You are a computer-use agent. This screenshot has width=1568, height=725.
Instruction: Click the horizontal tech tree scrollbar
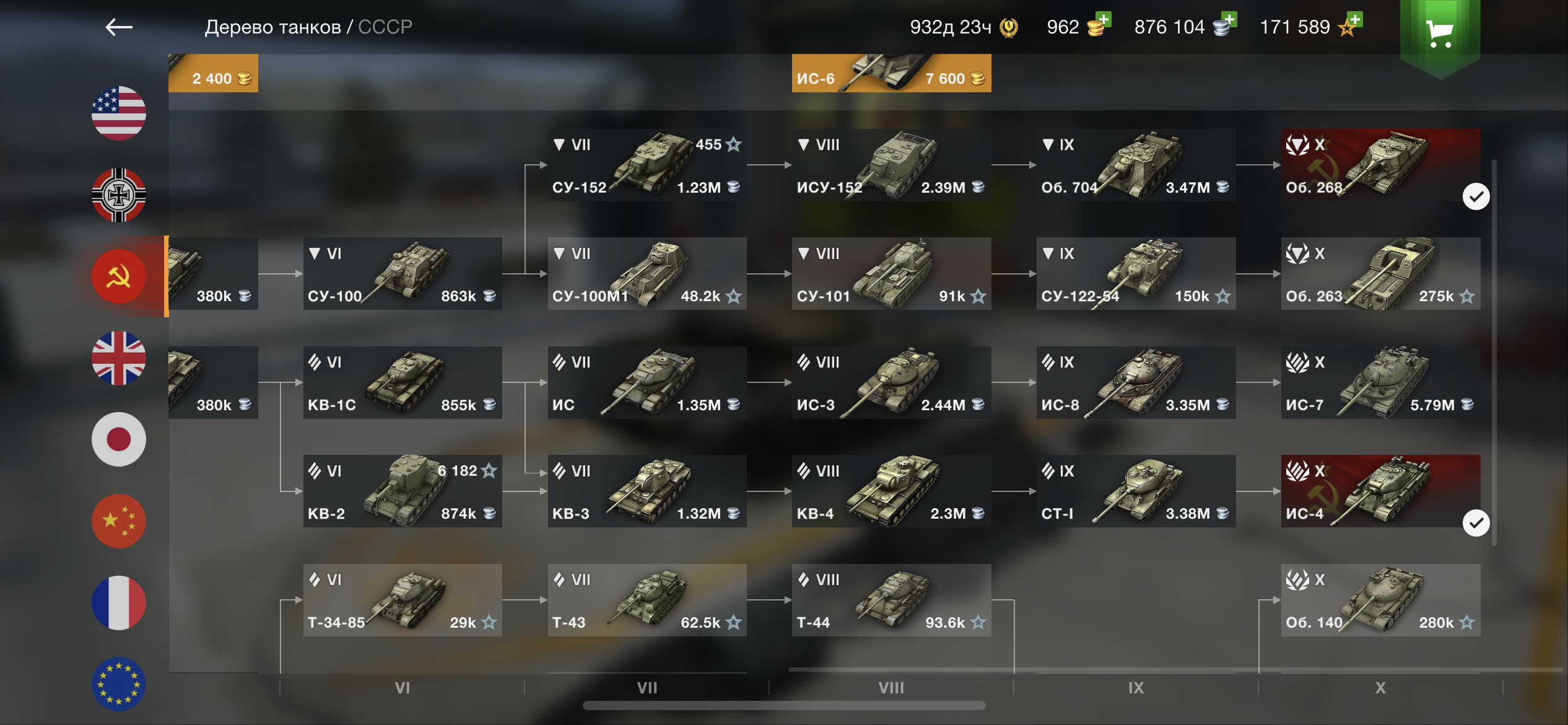[784, 706]
